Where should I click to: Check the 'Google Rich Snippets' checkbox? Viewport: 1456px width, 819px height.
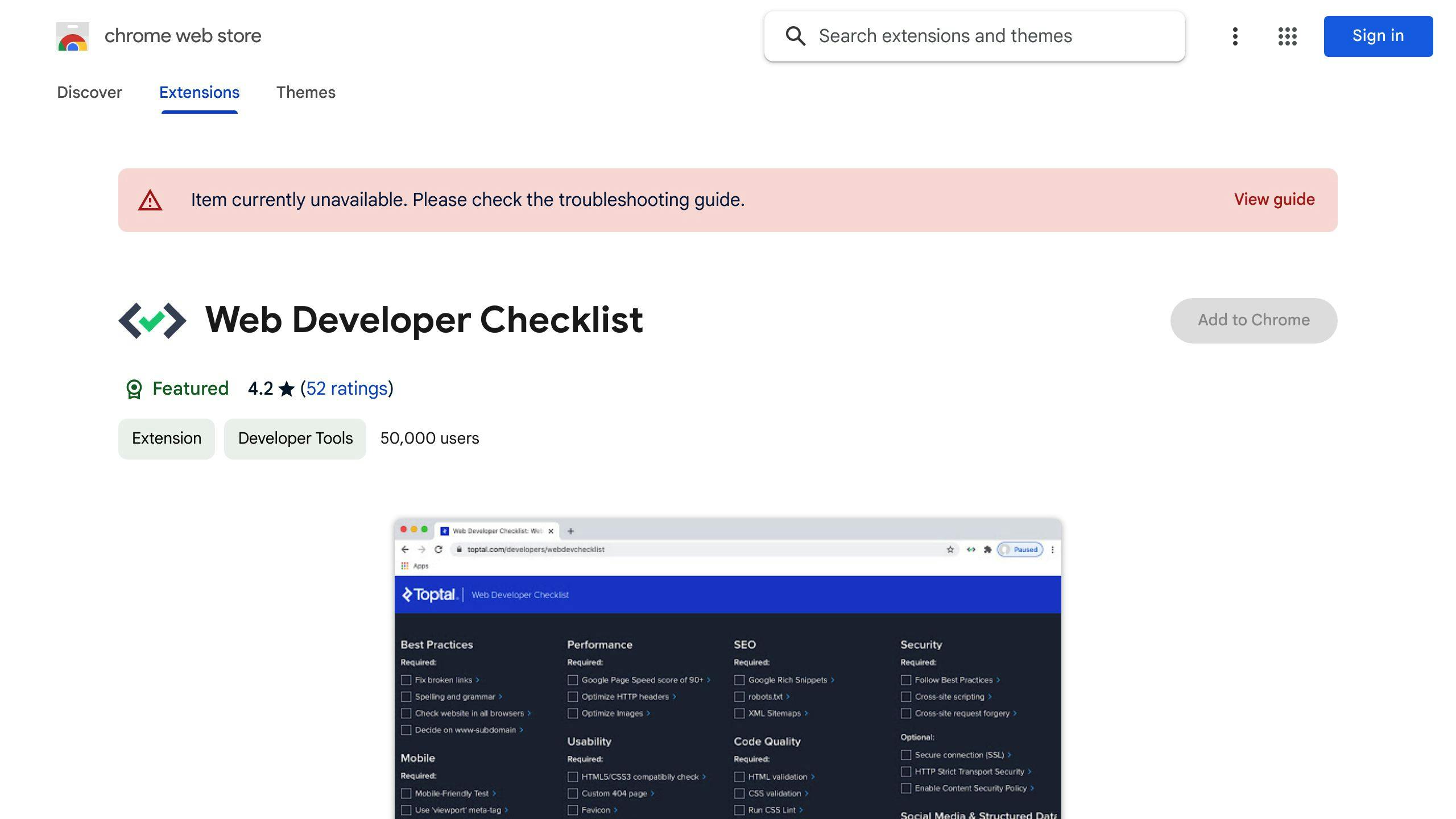pyautogui.click(x=739, y=680)
